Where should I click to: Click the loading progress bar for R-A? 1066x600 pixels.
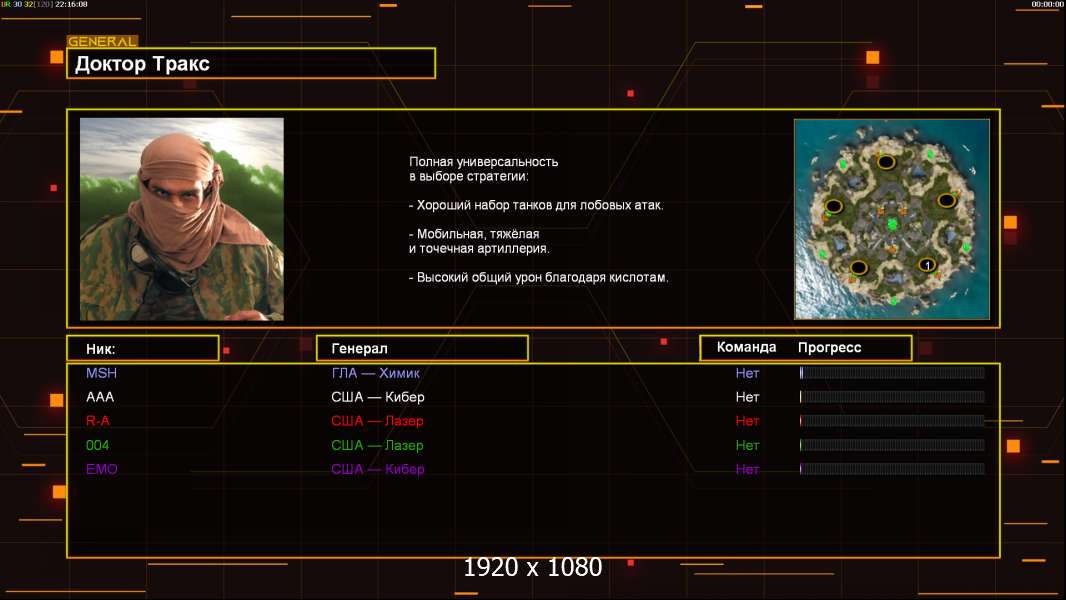pos(892,421)
